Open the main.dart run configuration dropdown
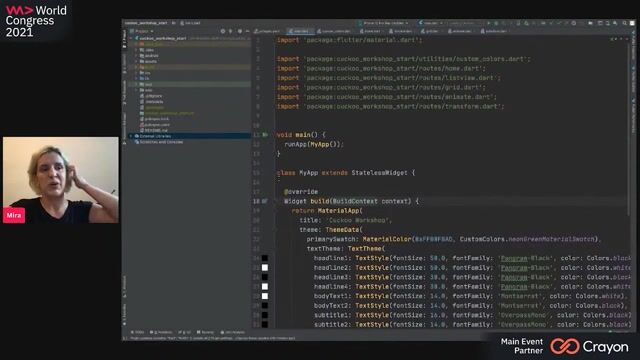The width and height of the screenshot is (640, 360). [x=431, y=23]
